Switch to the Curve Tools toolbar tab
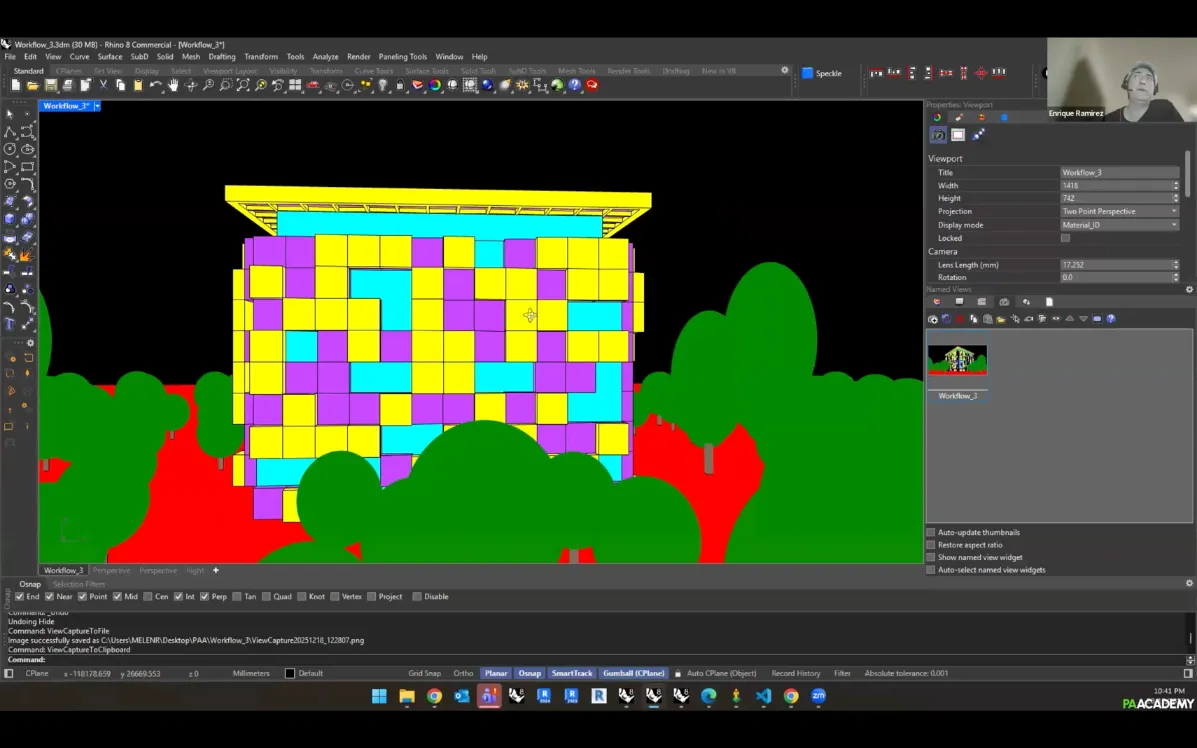The height and width of the screenshot is (748, 1197). tap(373, 71)
